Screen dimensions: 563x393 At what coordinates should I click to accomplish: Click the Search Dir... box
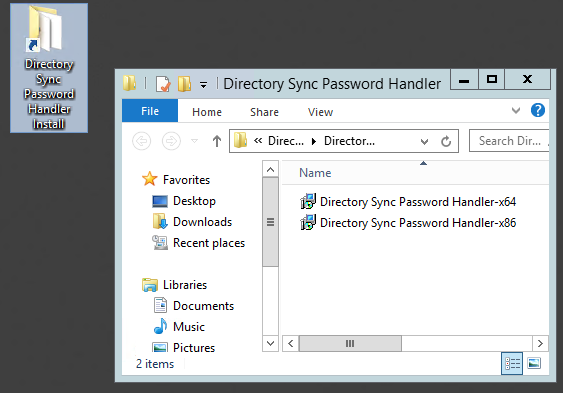[509, 141]
